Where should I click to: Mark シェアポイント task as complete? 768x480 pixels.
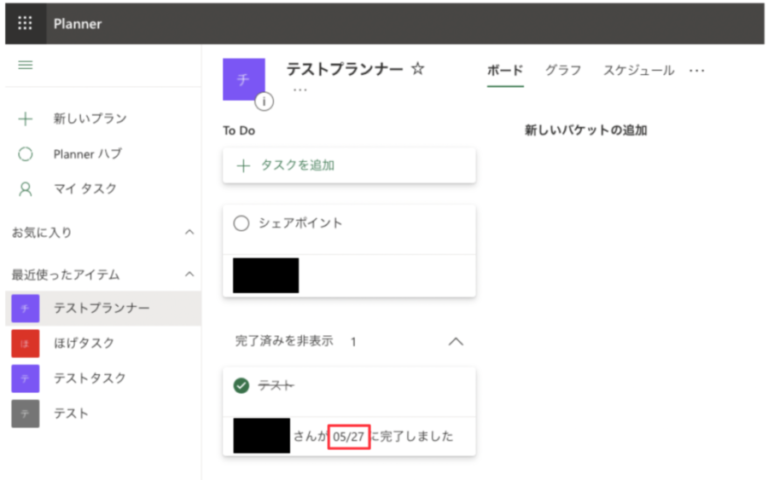[241, 224]
